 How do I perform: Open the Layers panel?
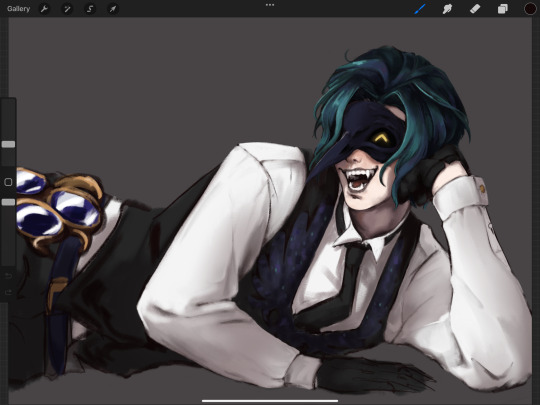click(x=502, y=9)
